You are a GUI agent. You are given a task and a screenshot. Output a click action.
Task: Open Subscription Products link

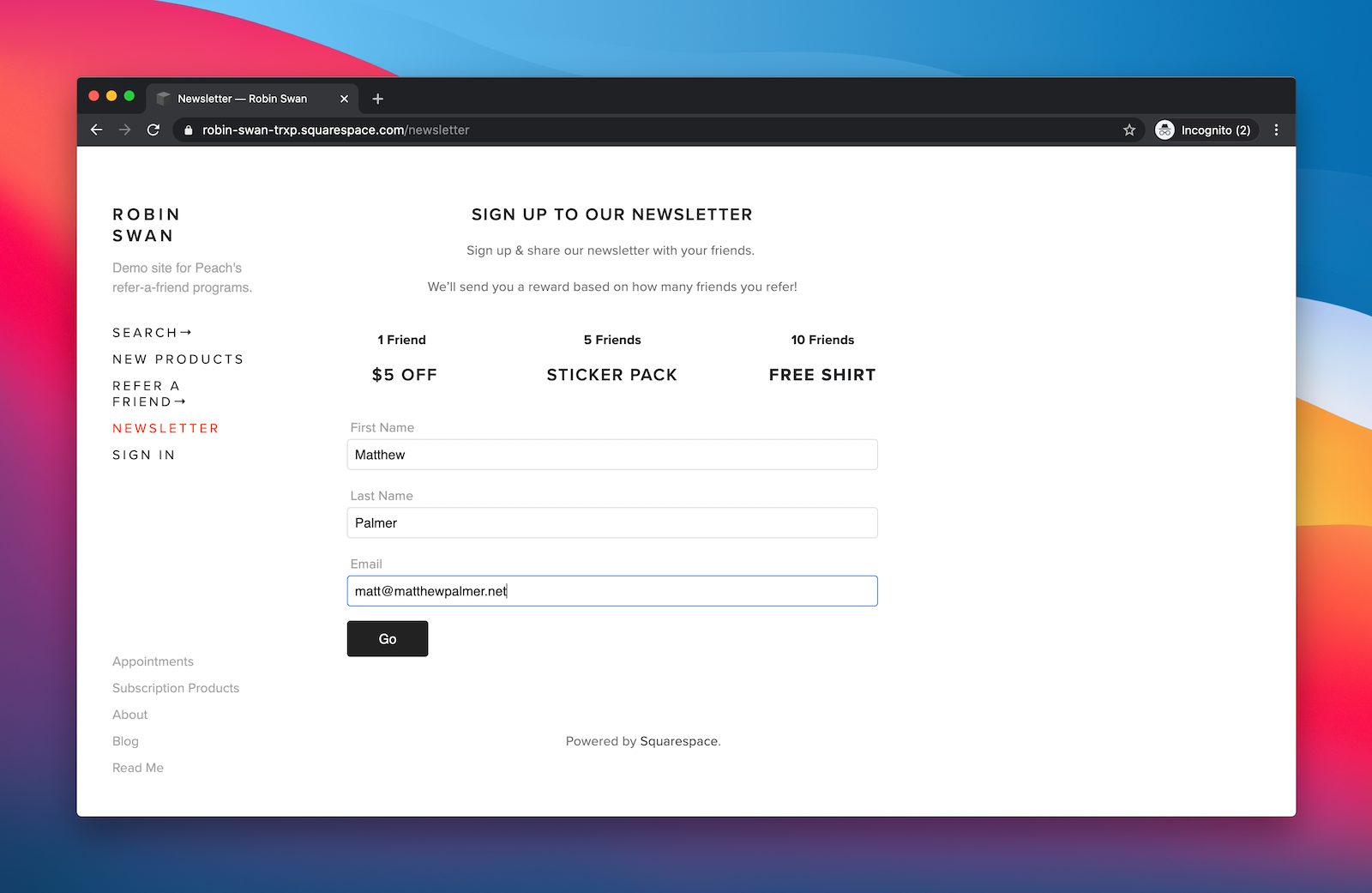tap(176, 688)
